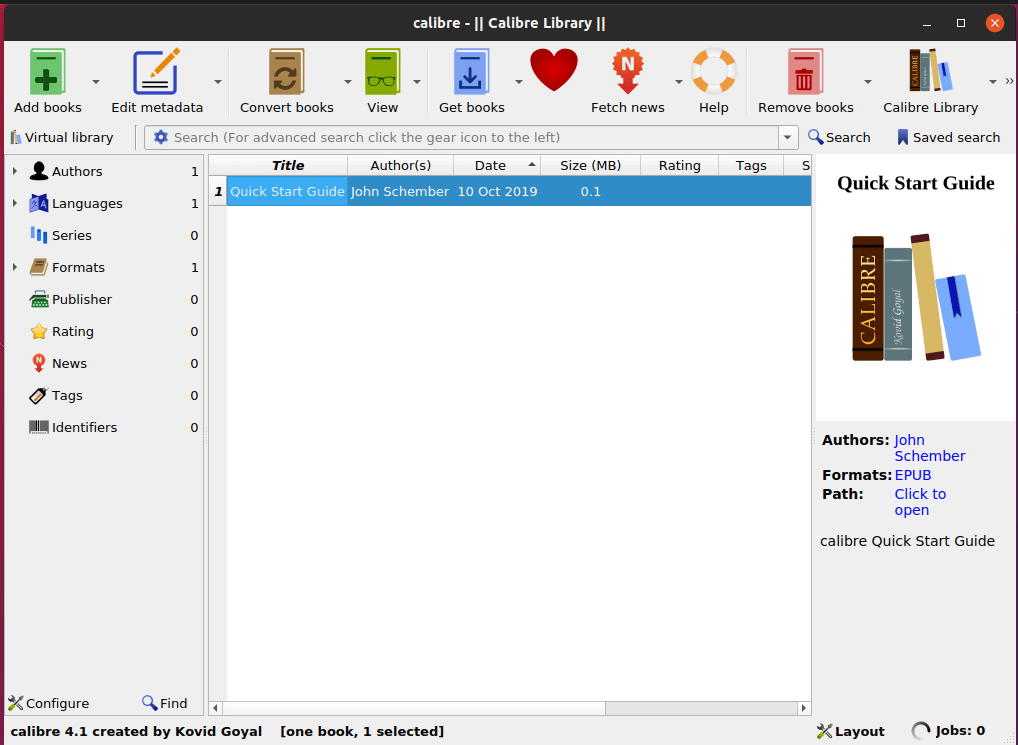
Task: Open the John Schember author link
Action: tap(930, 448)
